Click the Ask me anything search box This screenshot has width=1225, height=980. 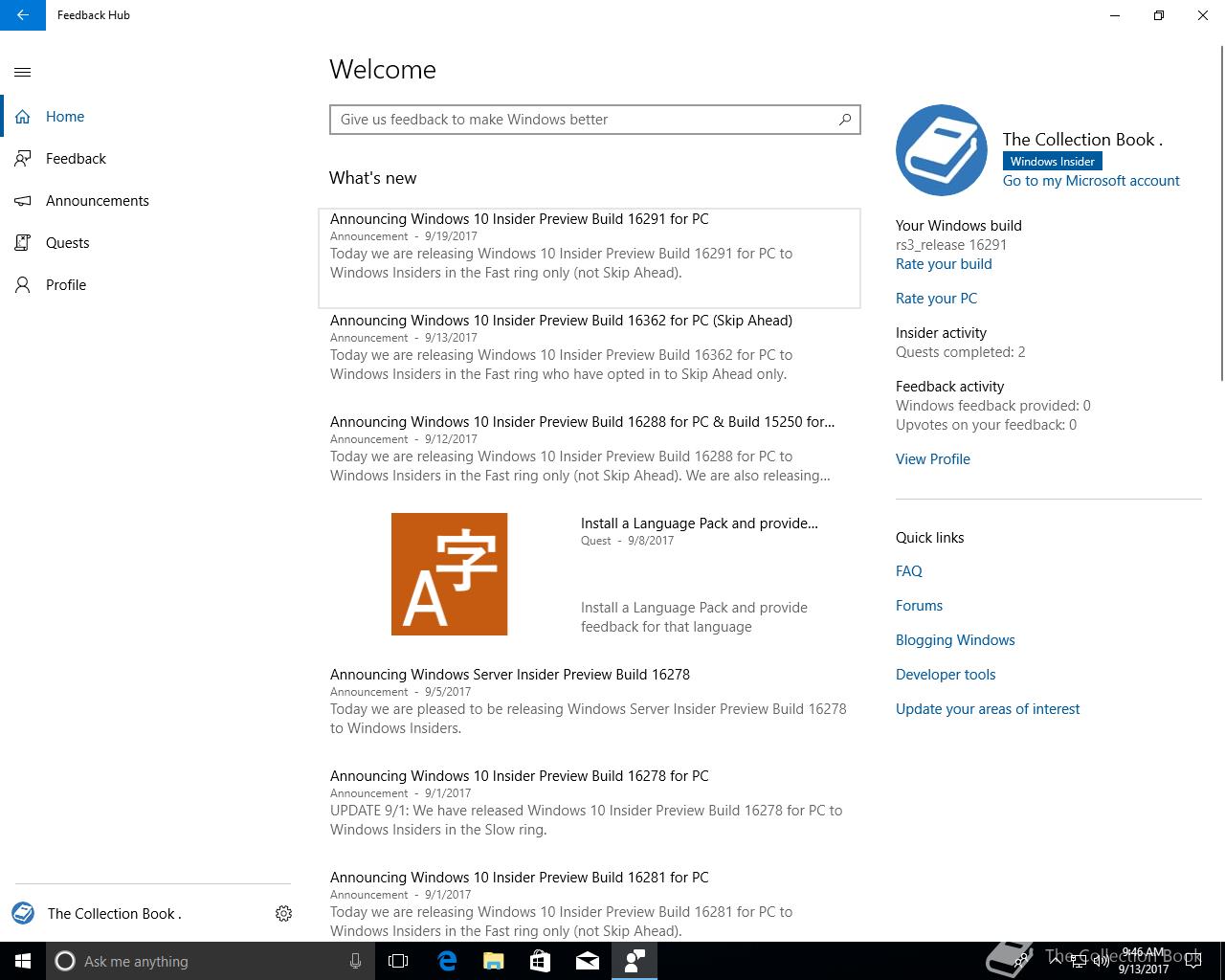tap(209, 961)
